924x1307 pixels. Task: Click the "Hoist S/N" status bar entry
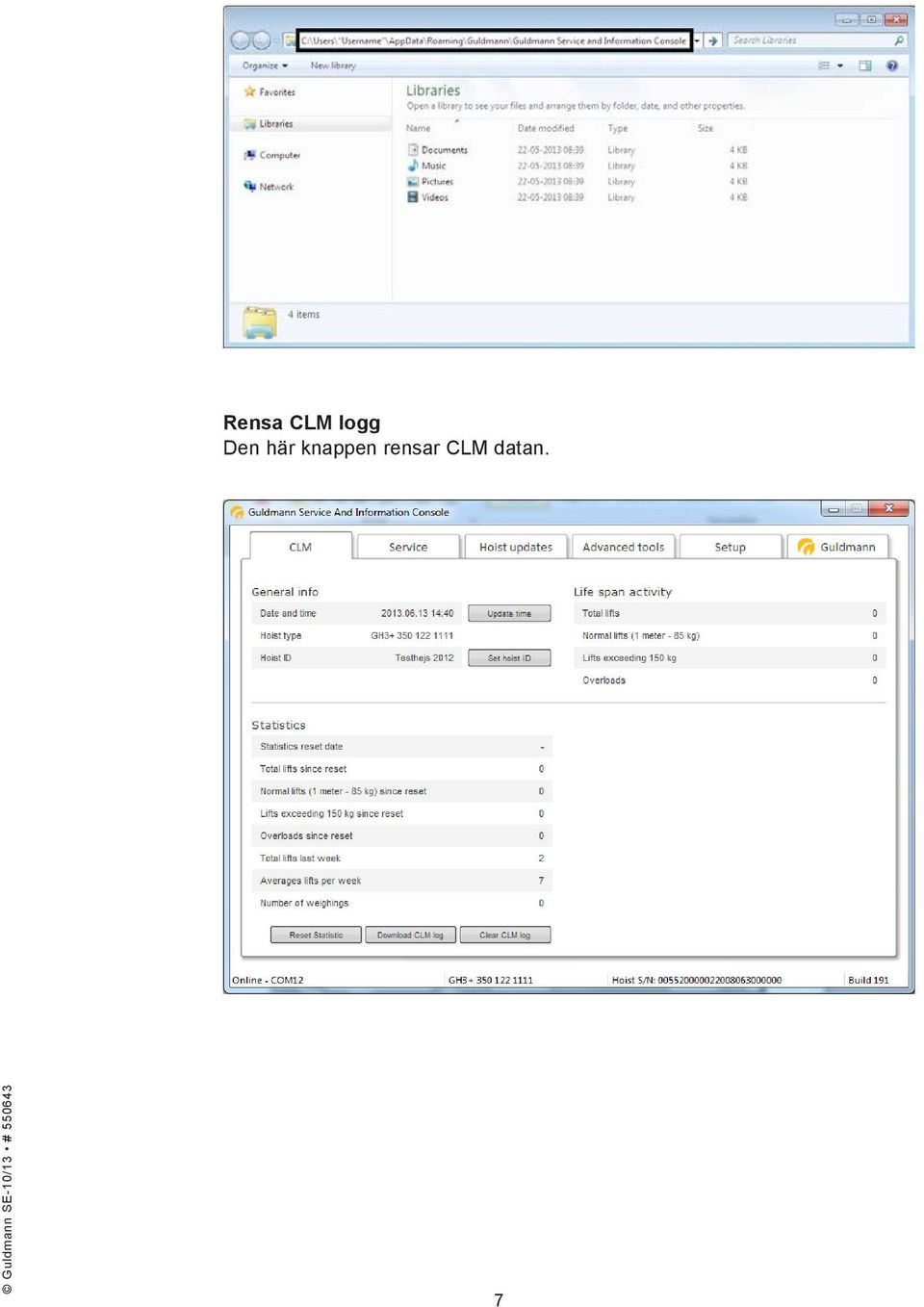click(697, 981)
